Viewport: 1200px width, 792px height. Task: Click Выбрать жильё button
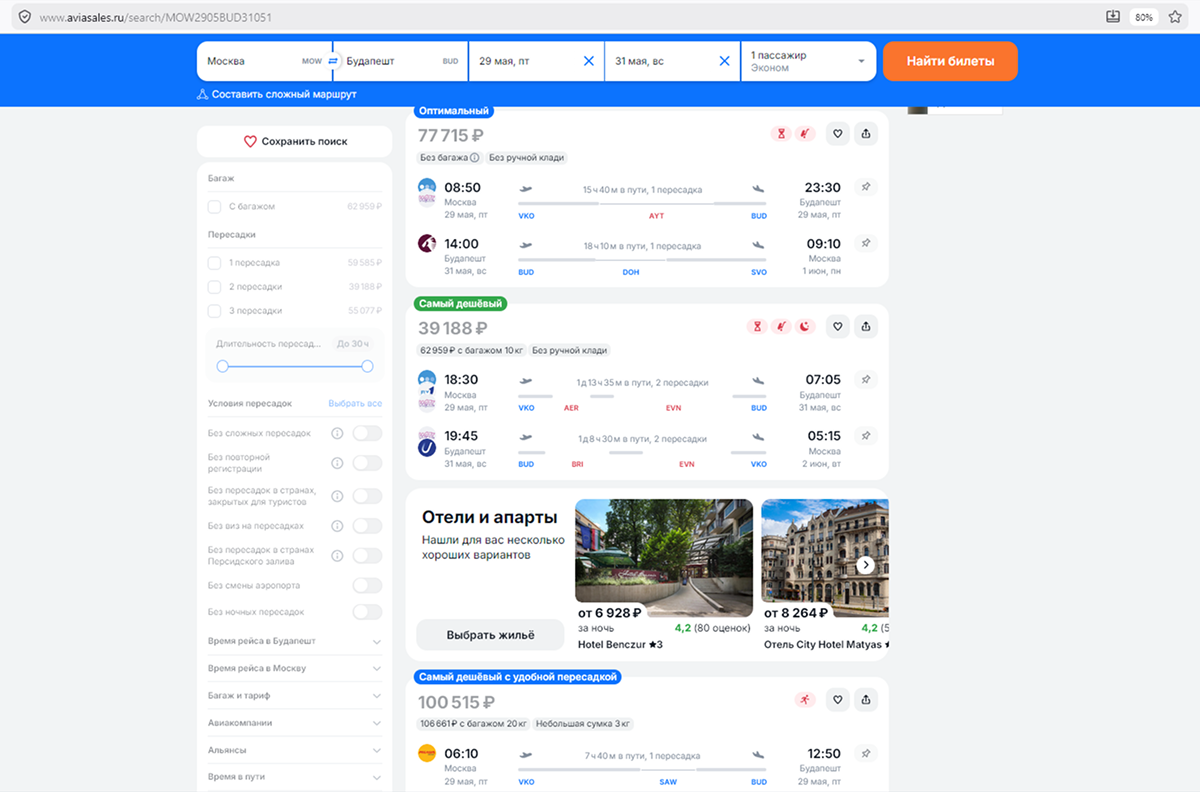(x=490, y=635)
